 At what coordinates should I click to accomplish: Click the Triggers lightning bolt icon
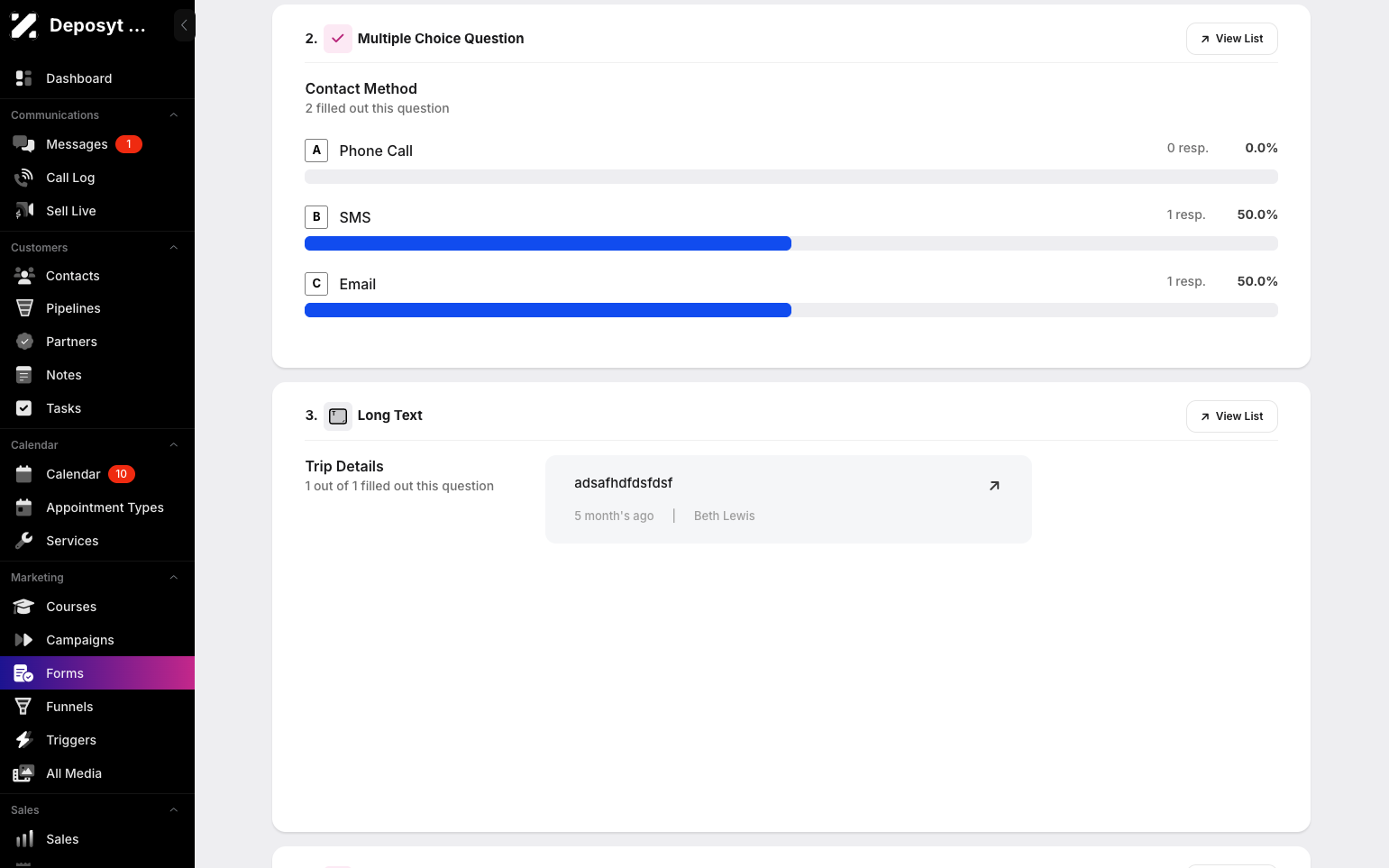(x=24, y=740)
